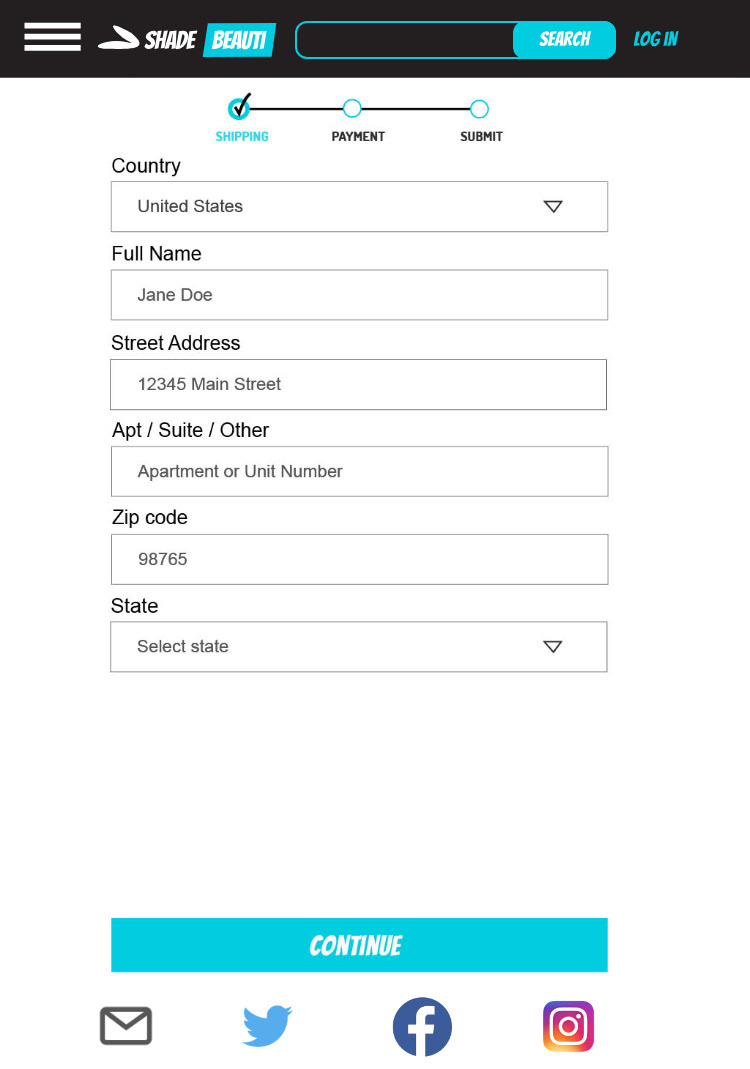Go to the SUBMIT step label
The image size is (750, 1069).
click(481, 136)
